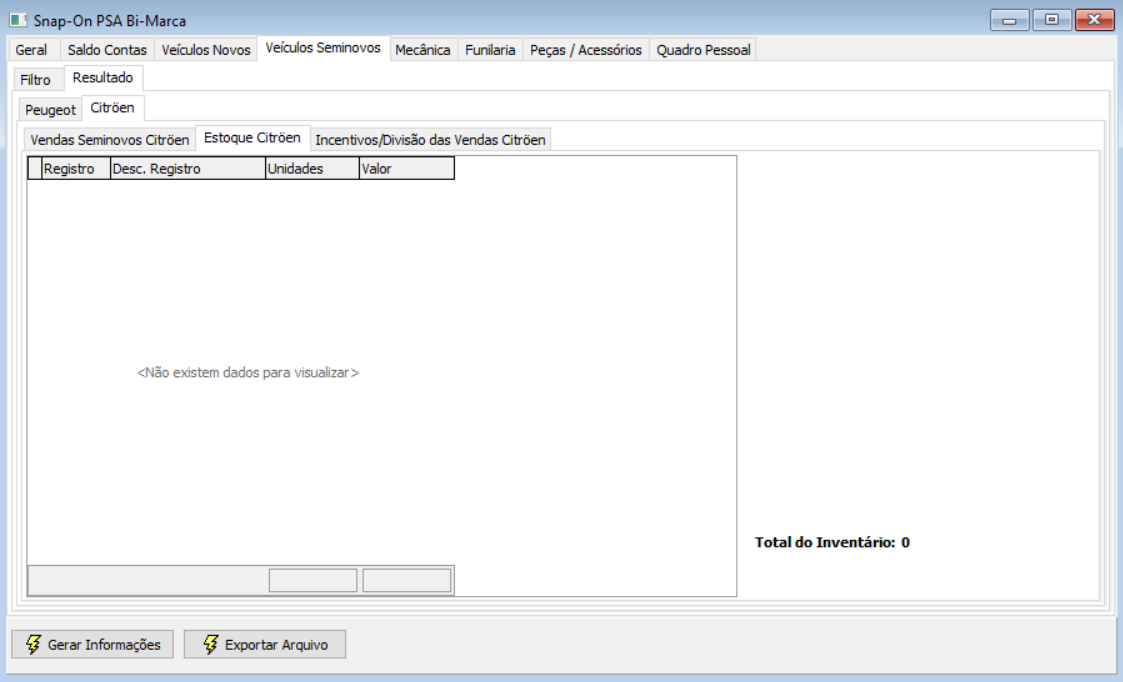The width and height of the screenshot is (1123, 682).
Task: Go to the Mecânica tab
Action: 423,49
